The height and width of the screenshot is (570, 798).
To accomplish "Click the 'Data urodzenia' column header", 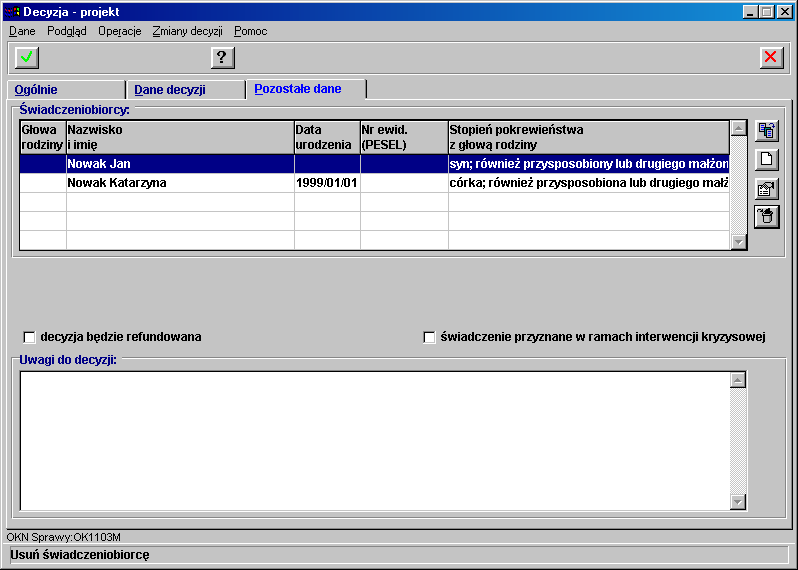I will tap(327, 137).
